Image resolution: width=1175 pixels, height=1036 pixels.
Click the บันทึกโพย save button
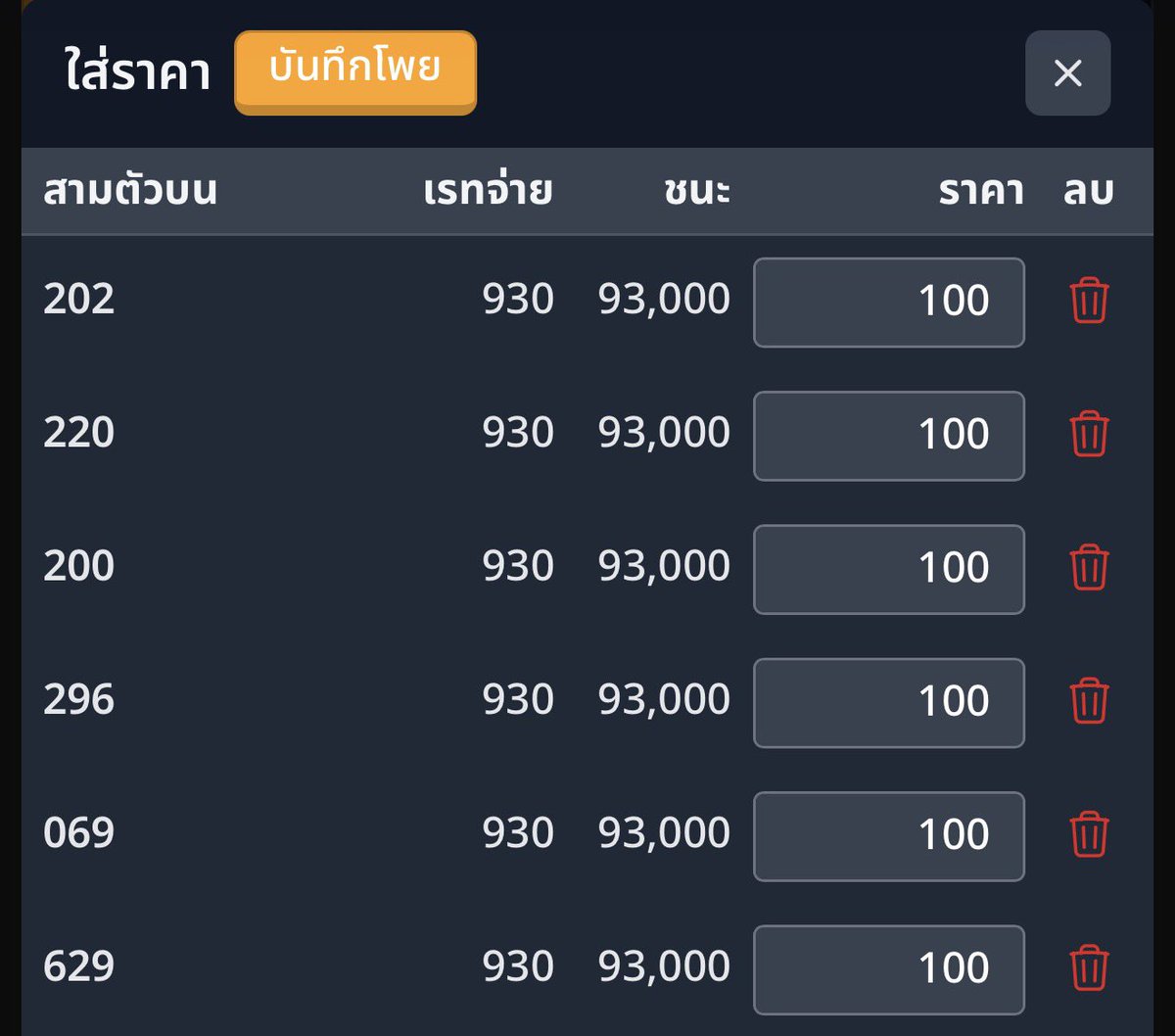(355, 72)
